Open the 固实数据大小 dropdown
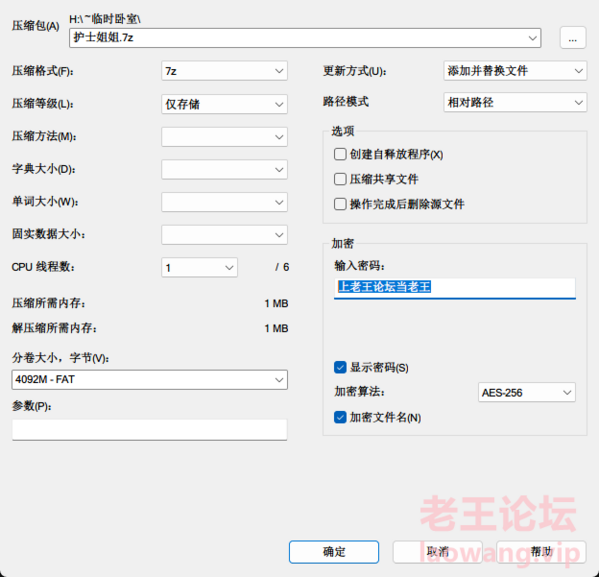 (224, 235)
